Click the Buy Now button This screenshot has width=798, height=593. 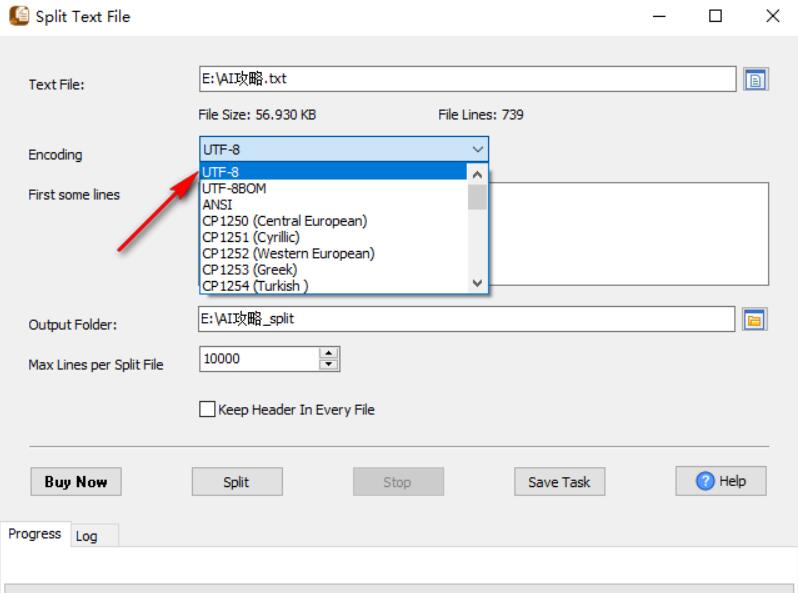click(76, 482)
